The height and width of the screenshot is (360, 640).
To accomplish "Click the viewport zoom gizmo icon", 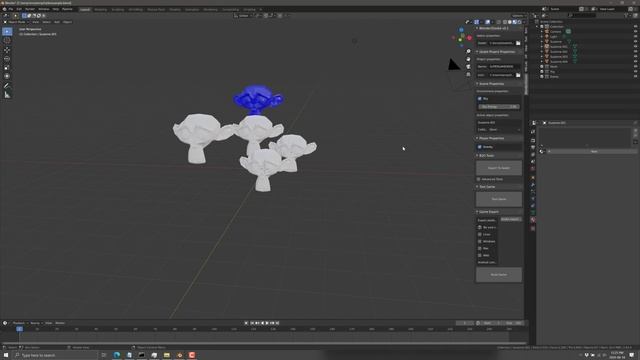I will (468, 51).
